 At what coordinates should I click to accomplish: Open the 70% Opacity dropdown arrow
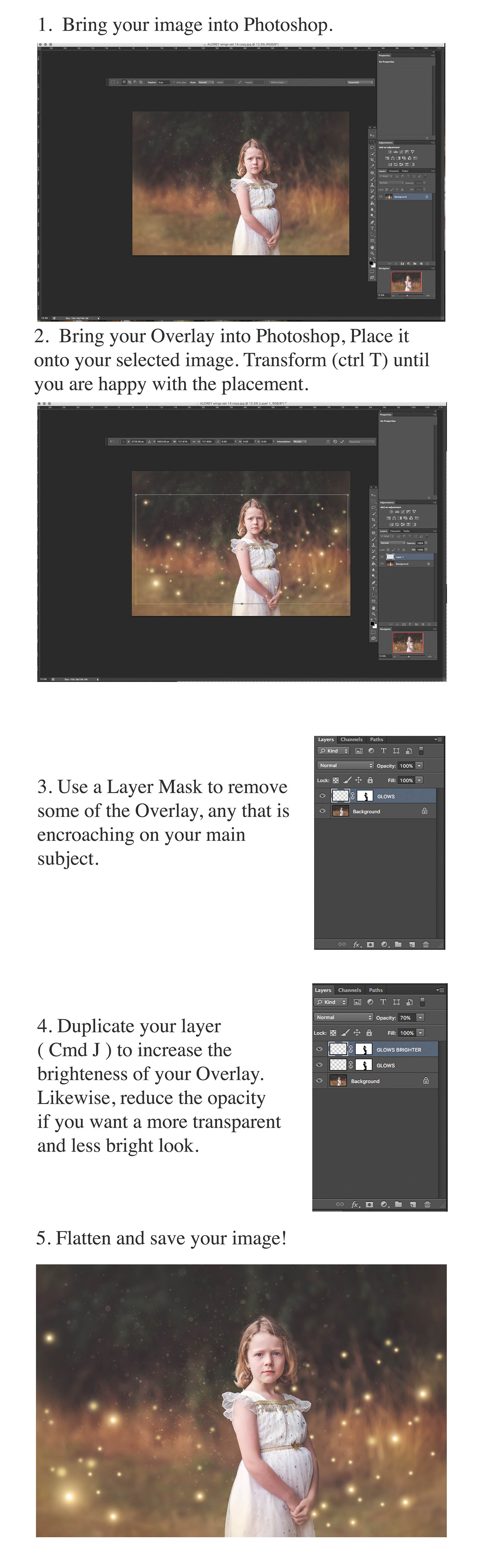click(x=420, y=1017)
